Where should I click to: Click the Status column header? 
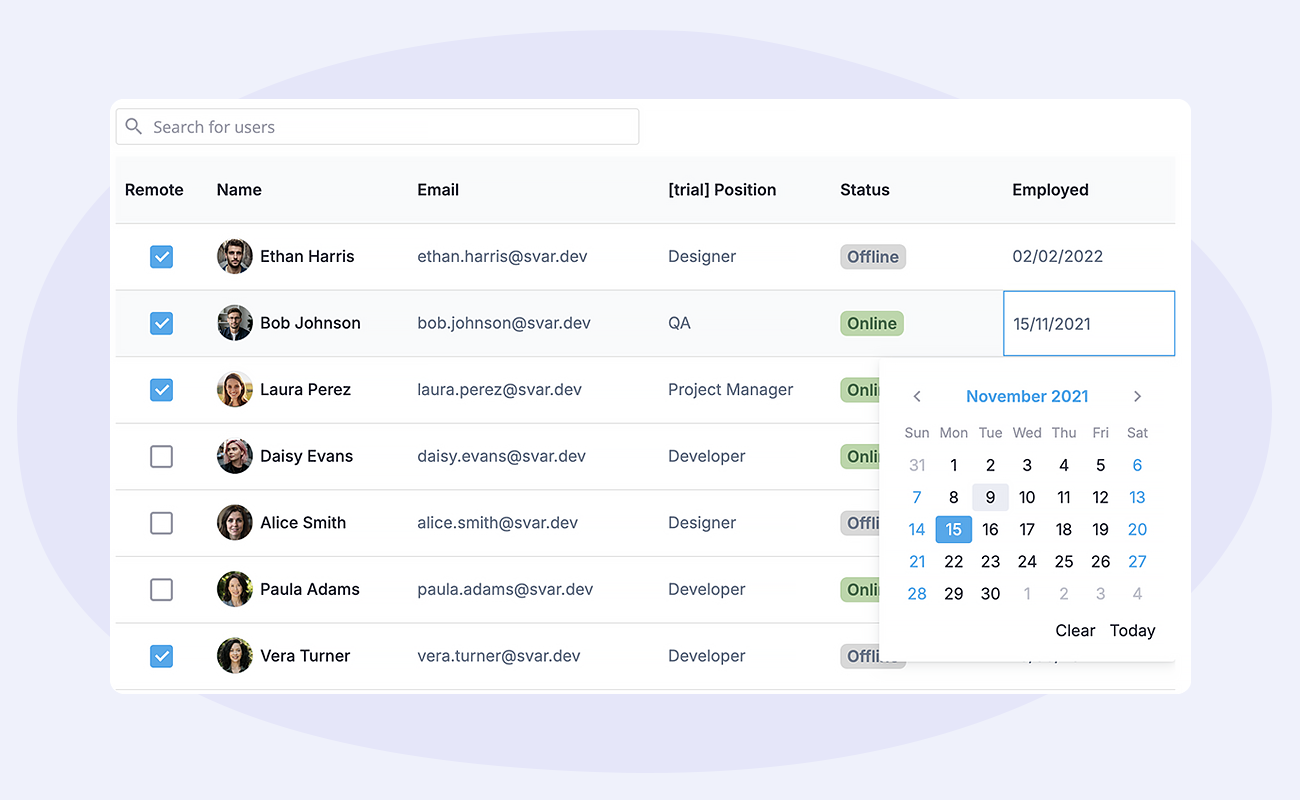(865, 190)
